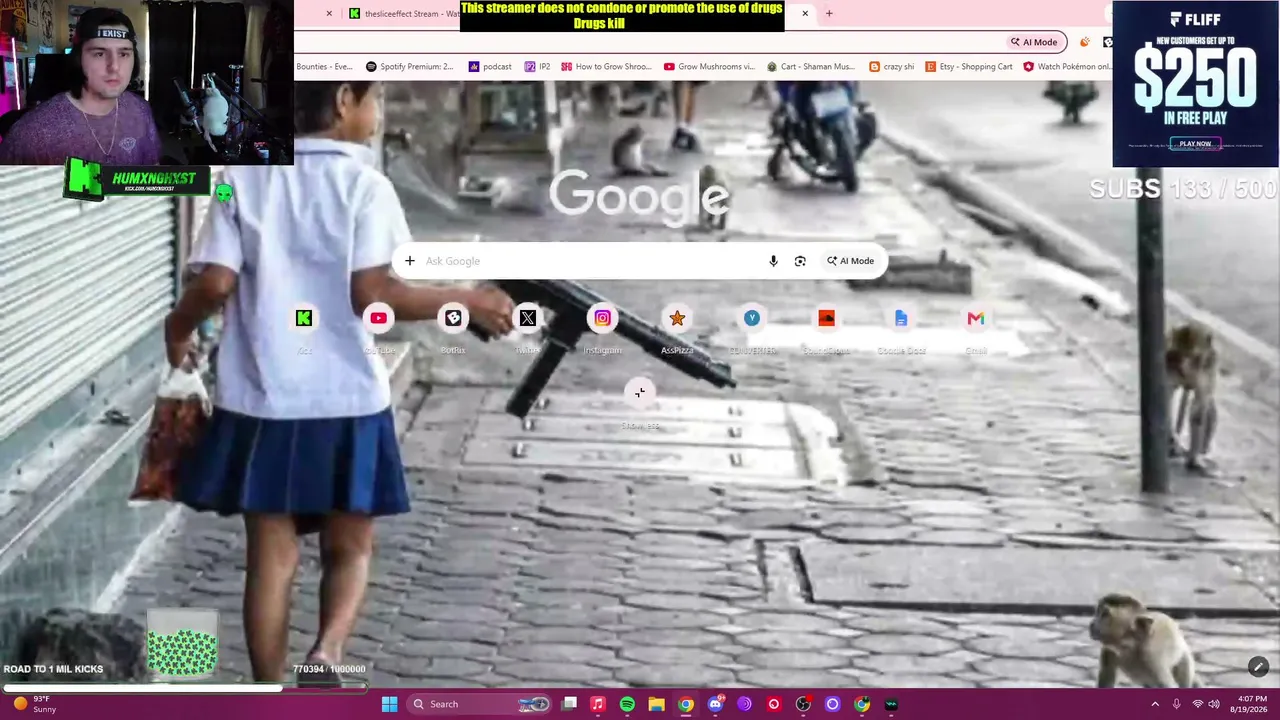Open the Bounties - Eve... bookmark
Screen dimensions: 1280x720
tap(324, 67)
